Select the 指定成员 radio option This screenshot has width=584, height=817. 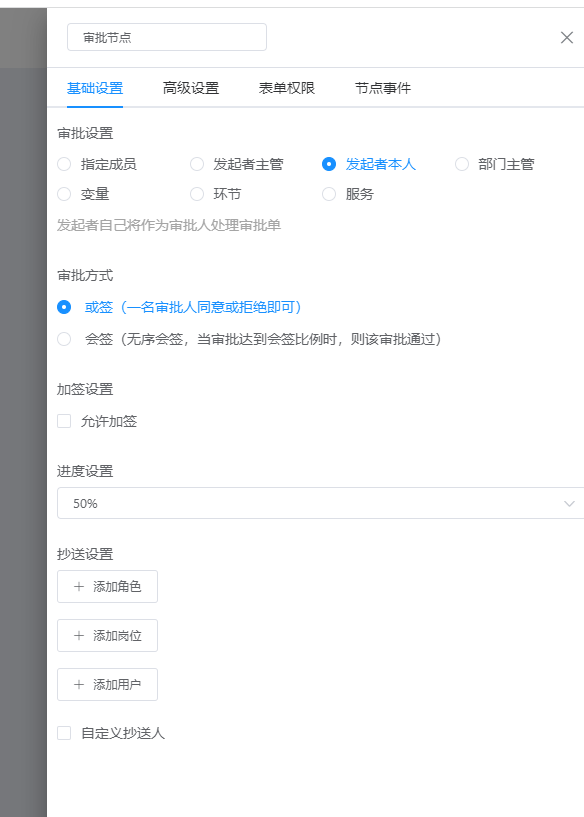coord(64,164)
